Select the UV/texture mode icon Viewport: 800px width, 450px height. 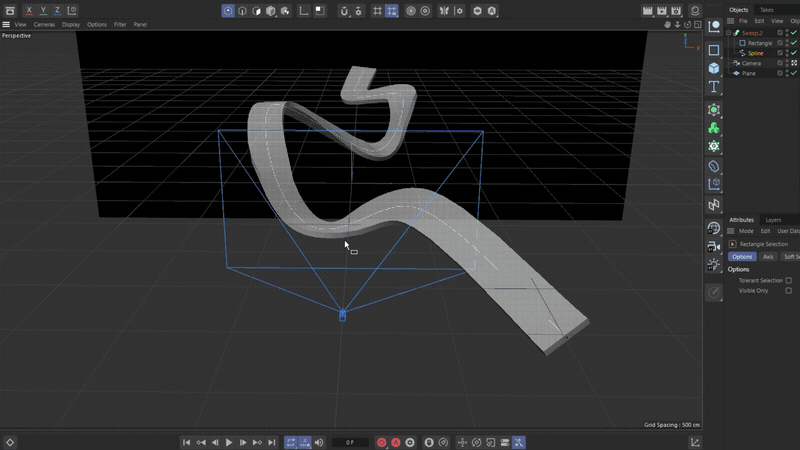coord(285,11)
